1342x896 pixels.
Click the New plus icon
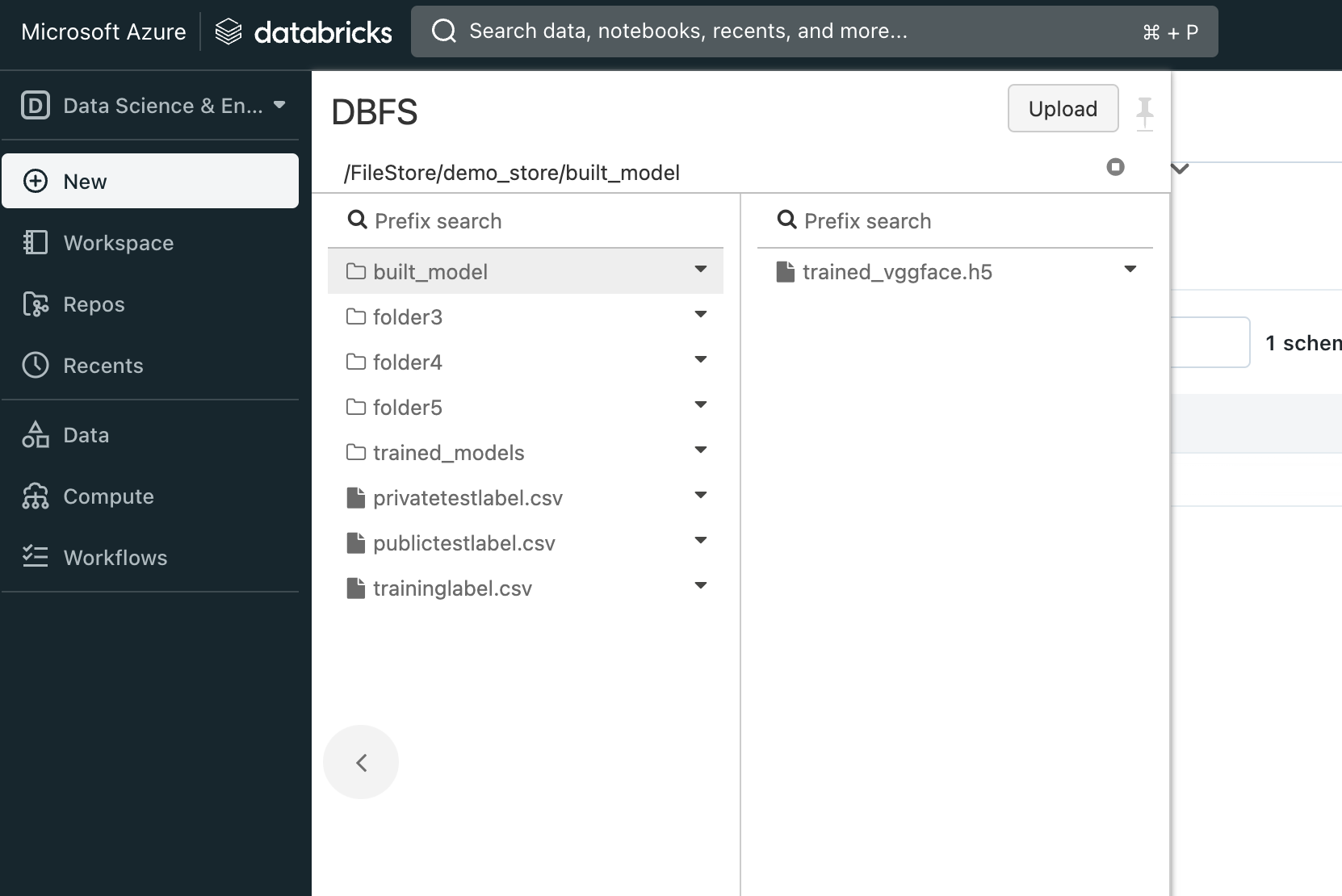point(36,182)
